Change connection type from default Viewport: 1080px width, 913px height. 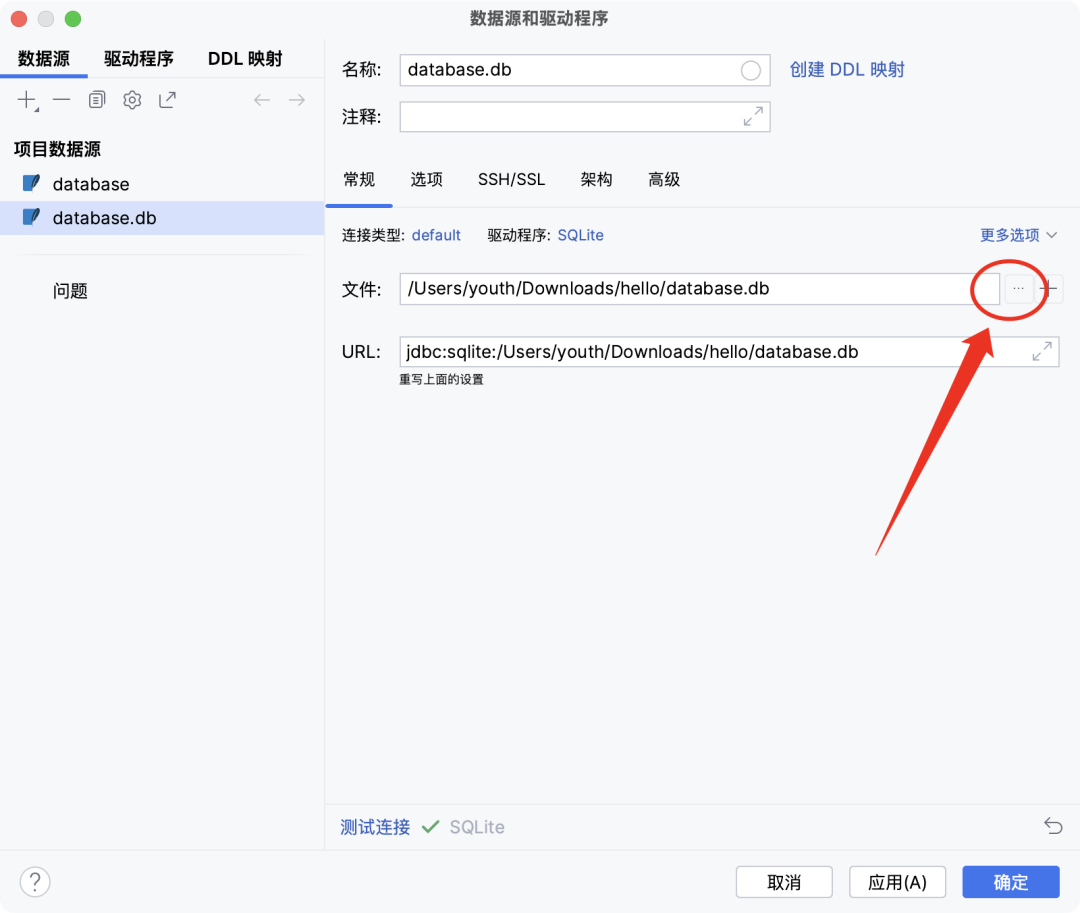click(436, 234)
